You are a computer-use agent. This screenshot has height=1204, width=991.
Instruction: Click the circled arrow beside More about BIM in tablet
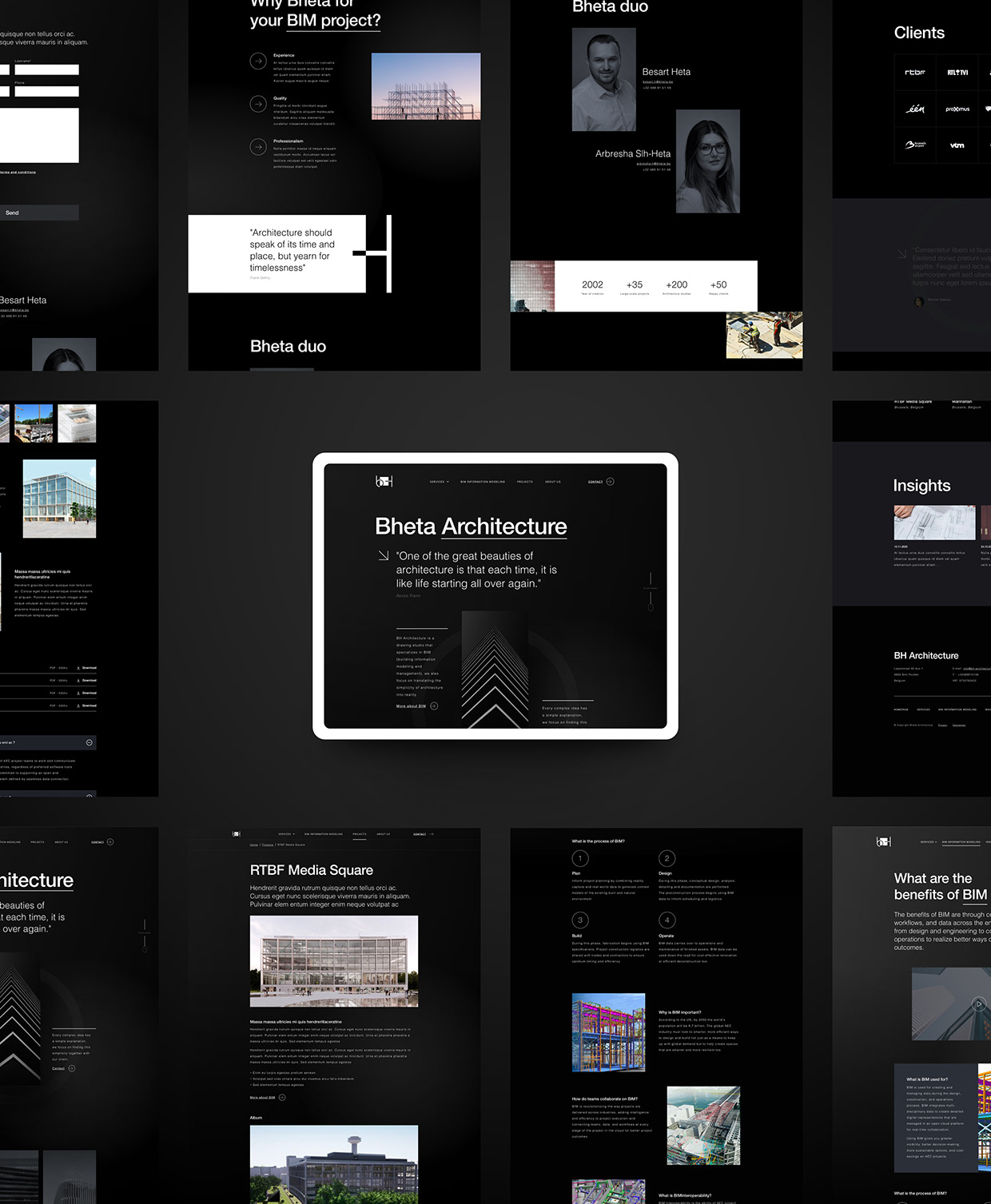(434, 706)
